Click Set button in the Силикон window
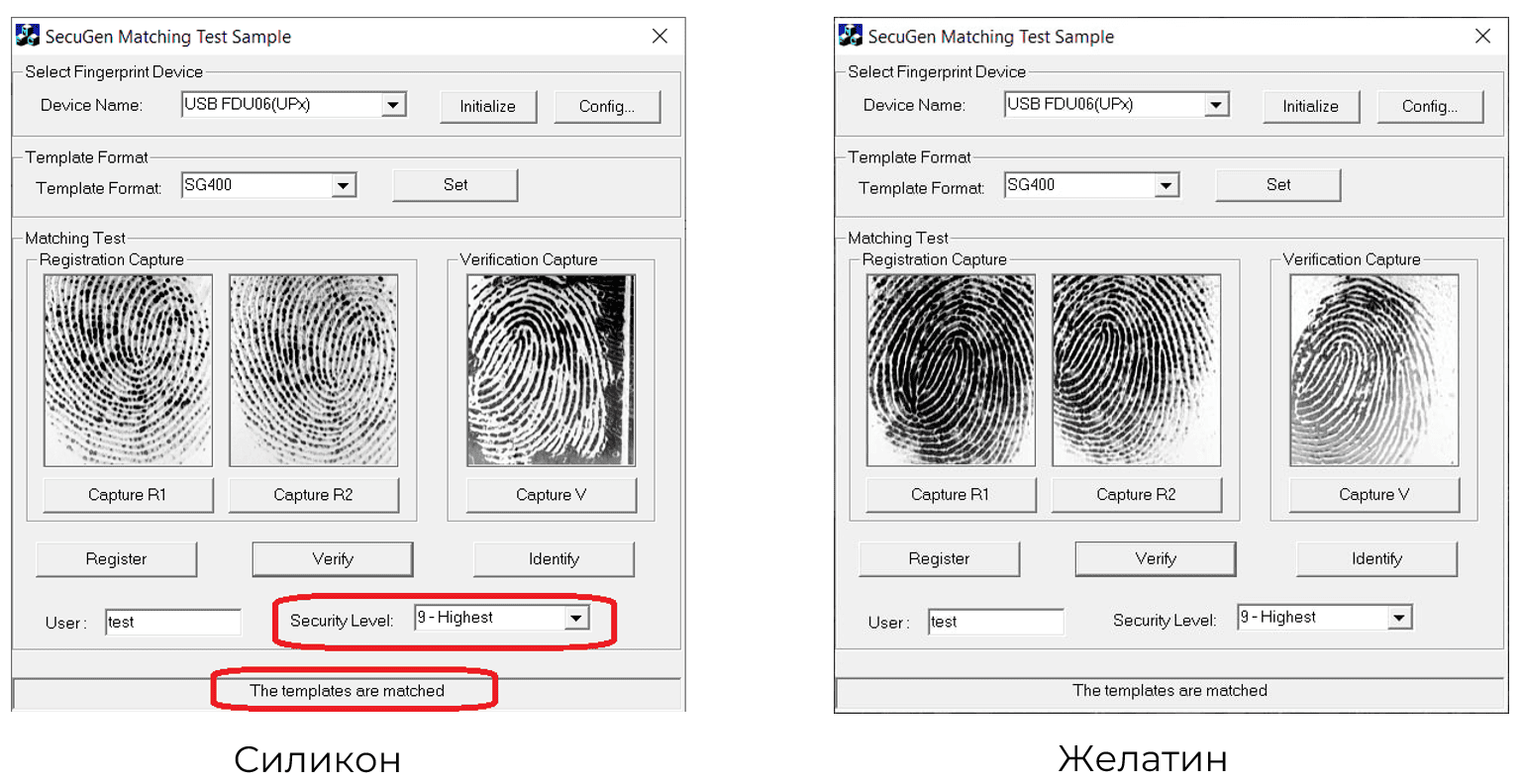The width and height of the screenshot is (1523, 784). 455,185
